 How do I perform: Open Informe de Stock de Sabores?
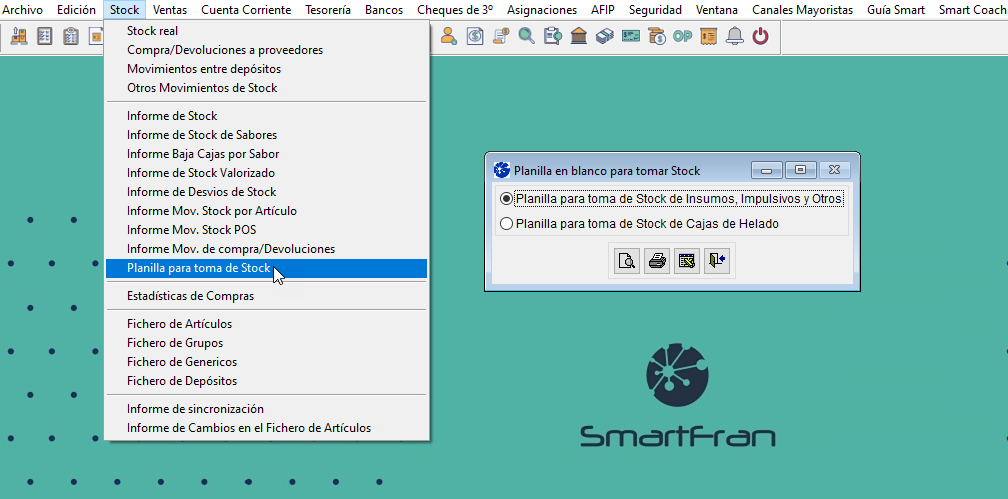coord(266,135)
